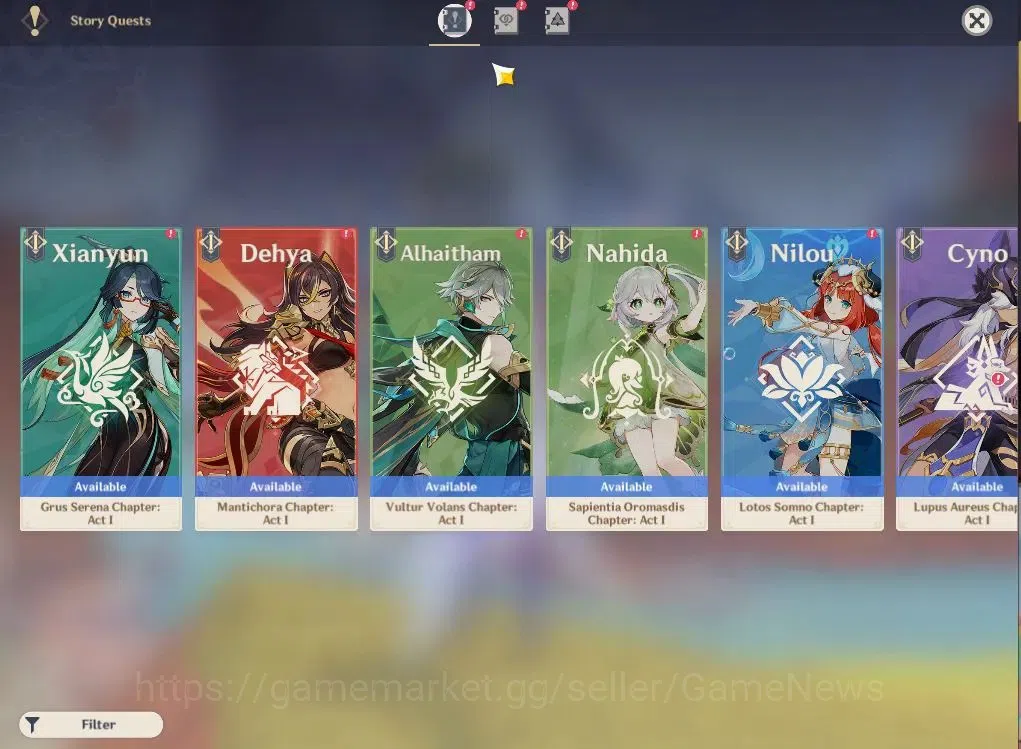Click red alert dot on Nahida card
The image size is (1021, 749).
(696, 233)
